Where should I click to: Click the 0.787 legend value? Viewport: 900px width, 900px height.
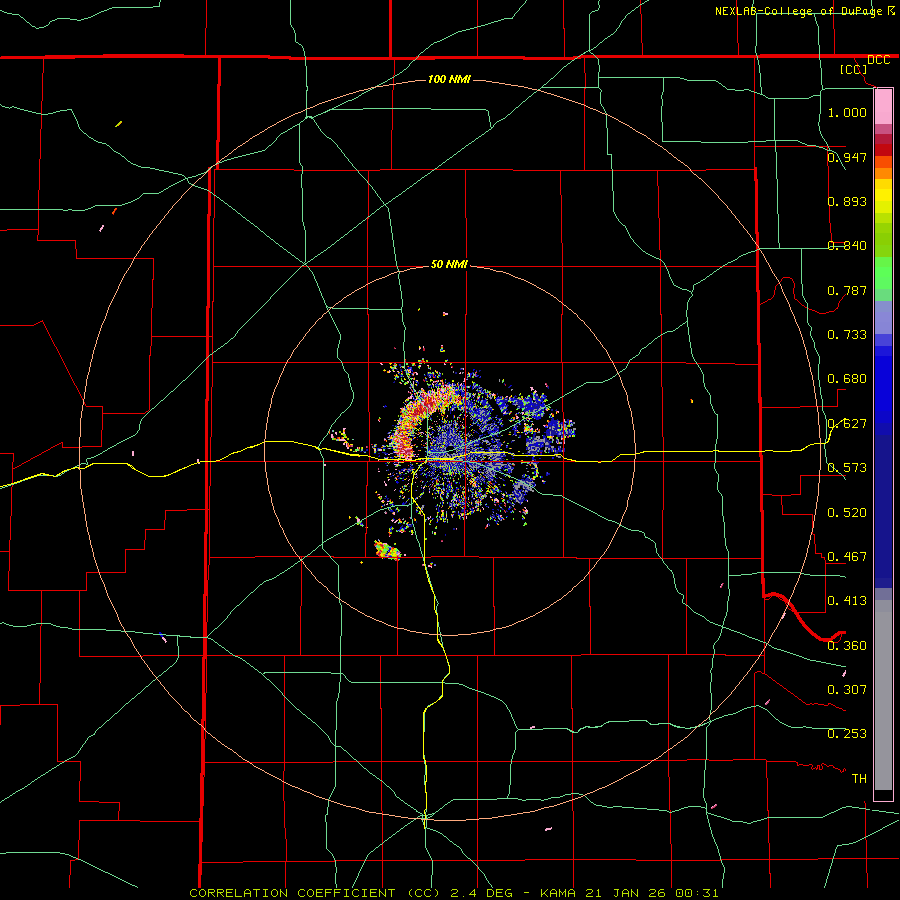[847, 290]
